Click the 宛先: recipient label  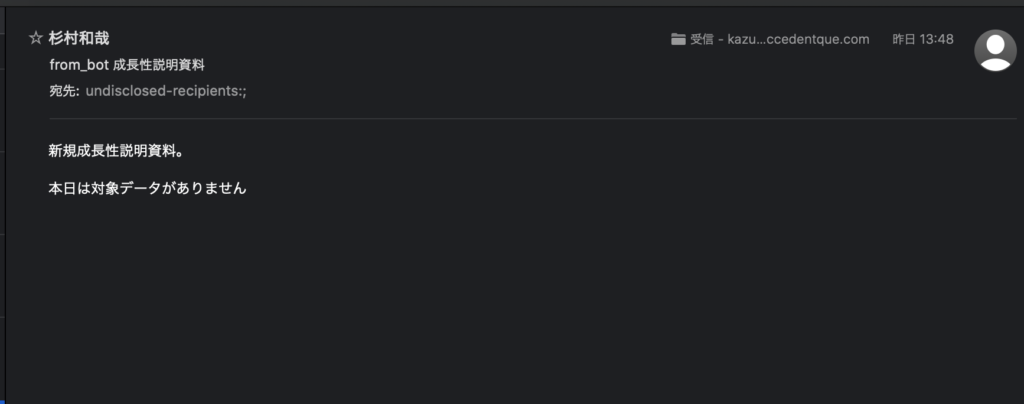click(64, 91)
